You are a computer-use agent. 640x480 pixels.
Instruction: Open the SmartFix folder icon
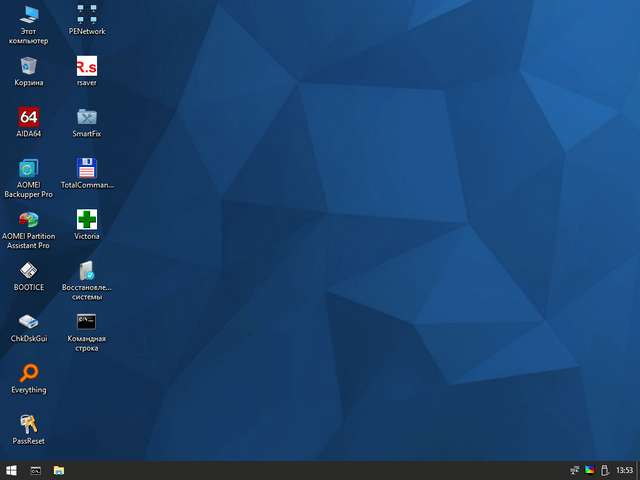coord(87,122)
